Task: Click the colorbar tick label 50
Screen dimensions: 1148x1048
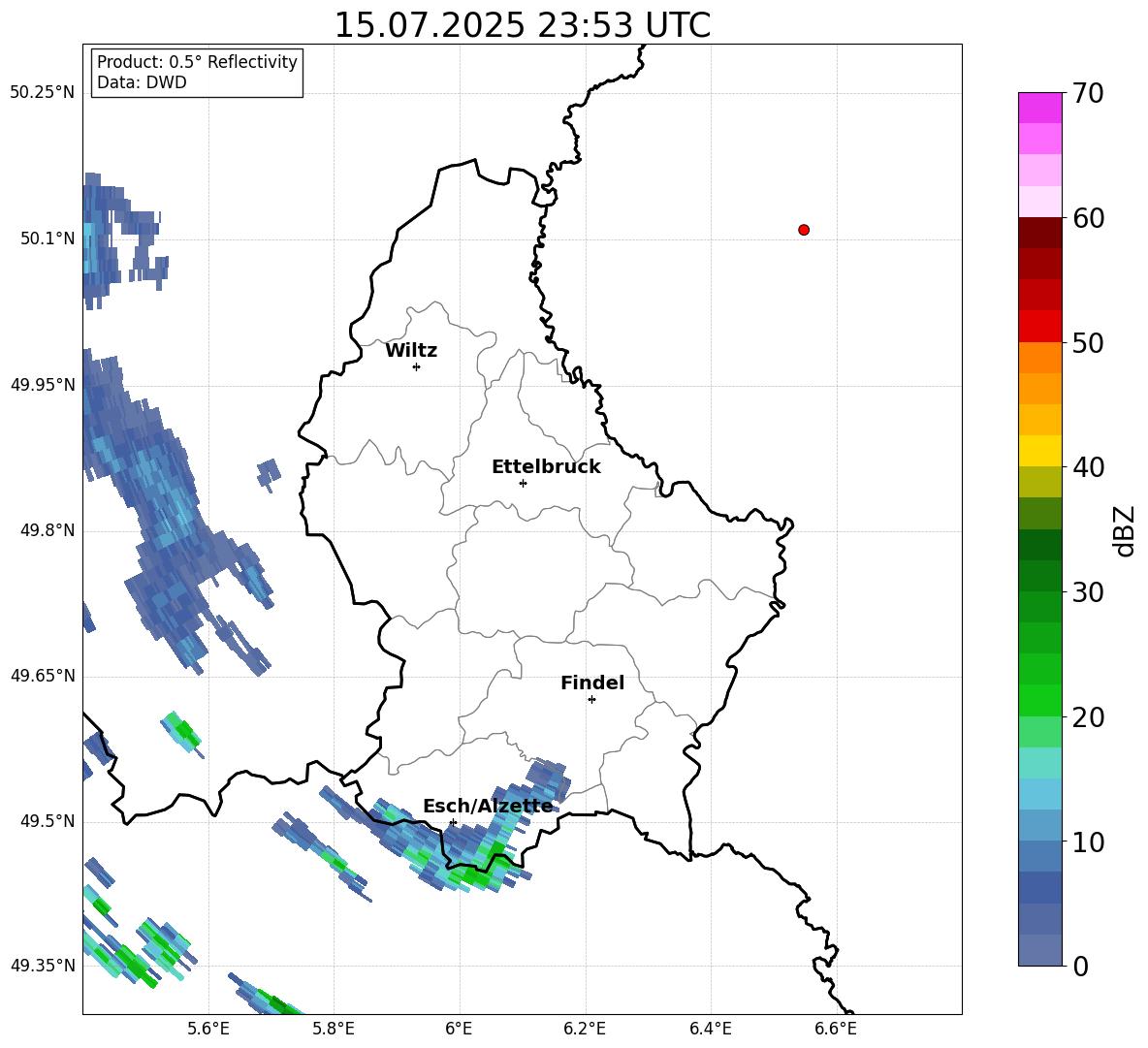Action: click(x=1089, y=343)
